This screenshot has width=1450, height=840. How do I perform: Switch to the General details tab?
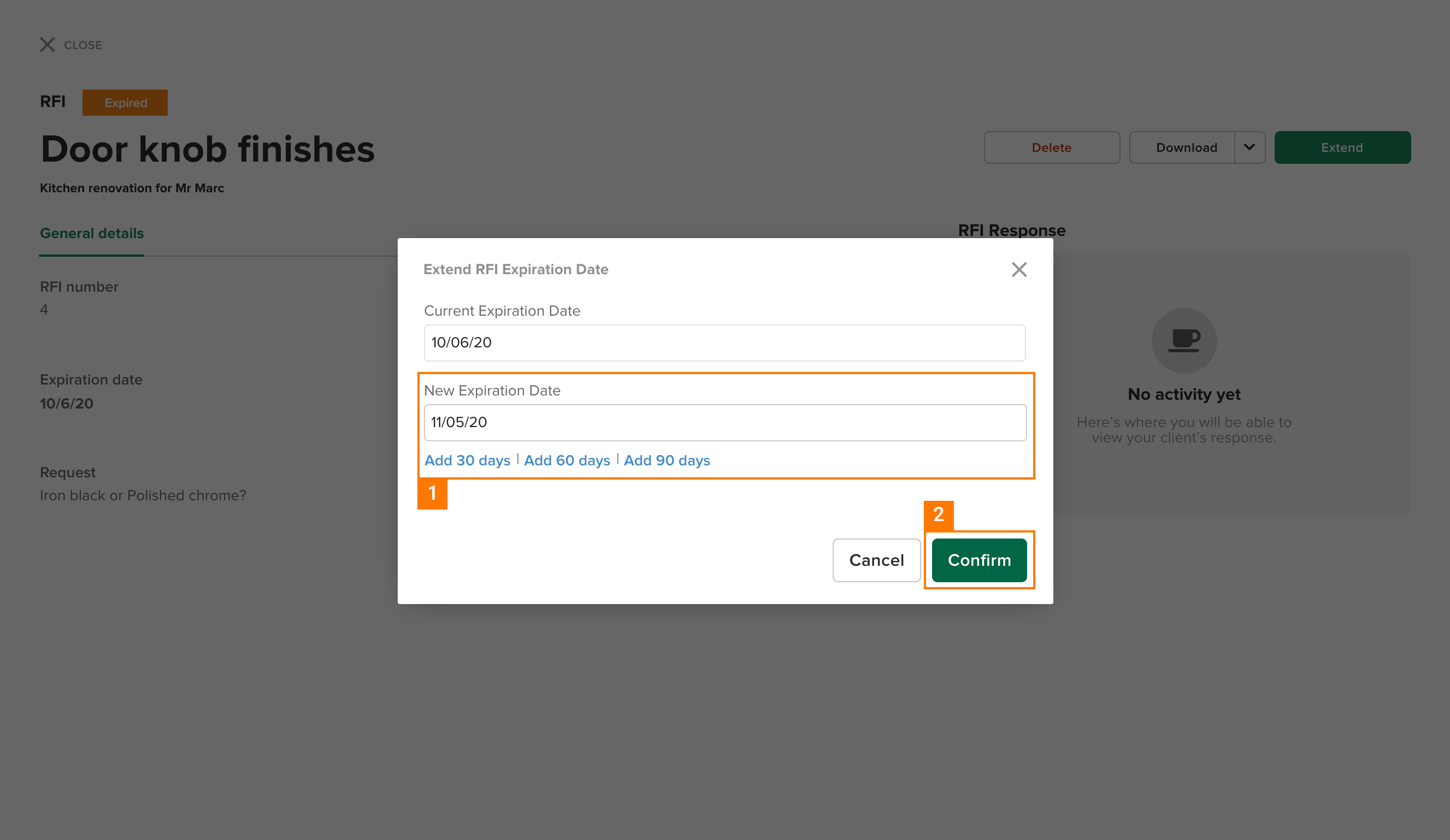[91, 234]
